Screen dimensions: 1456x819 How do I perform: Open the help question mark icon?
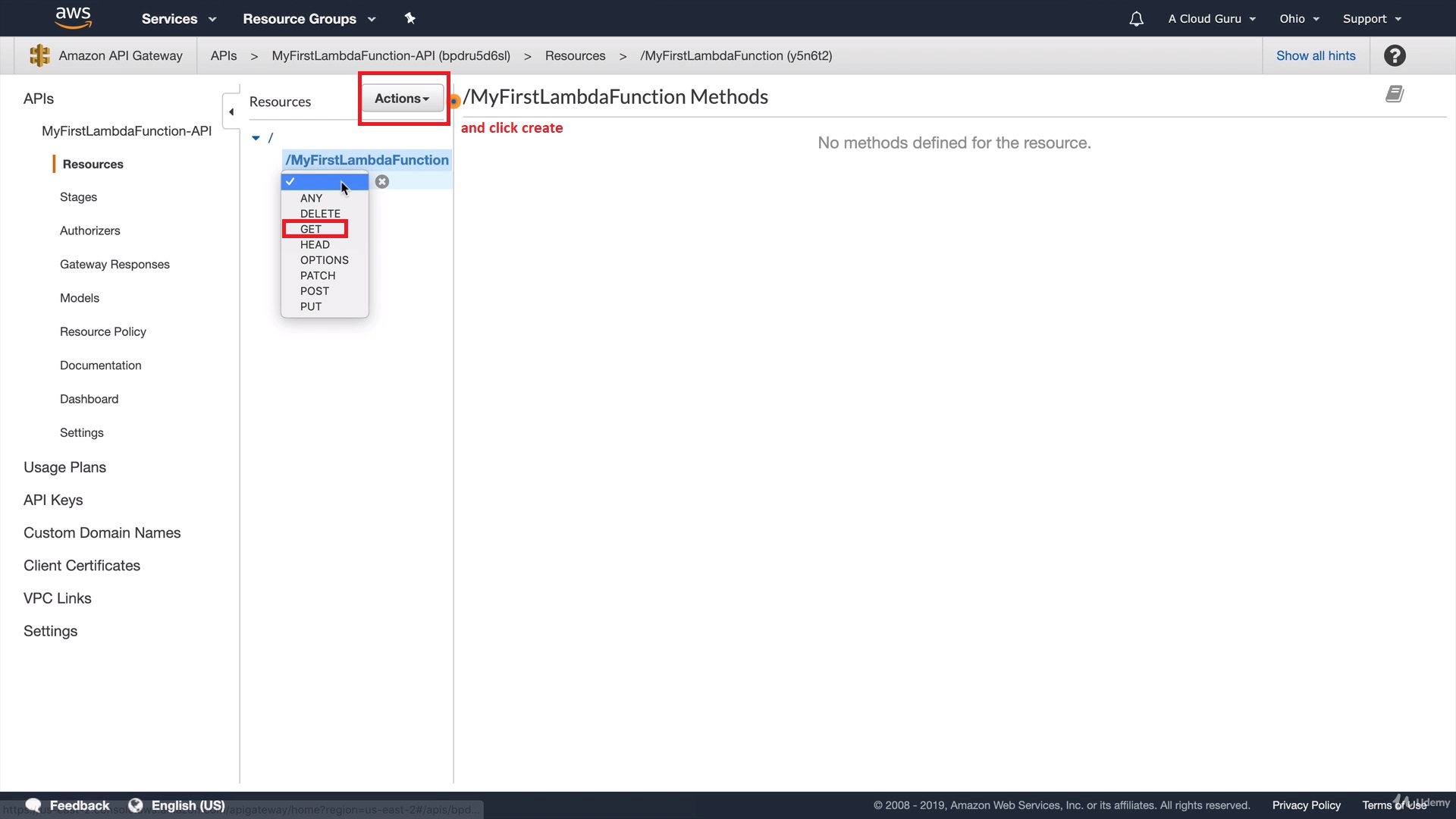(x=1395, y=55)
